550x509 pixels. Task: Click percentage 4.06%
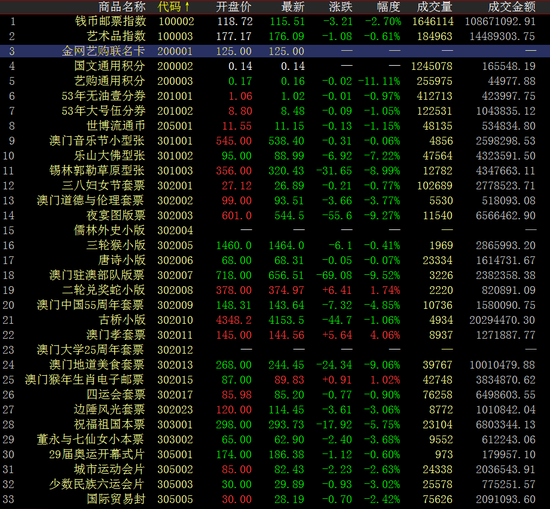coord(385,335)
